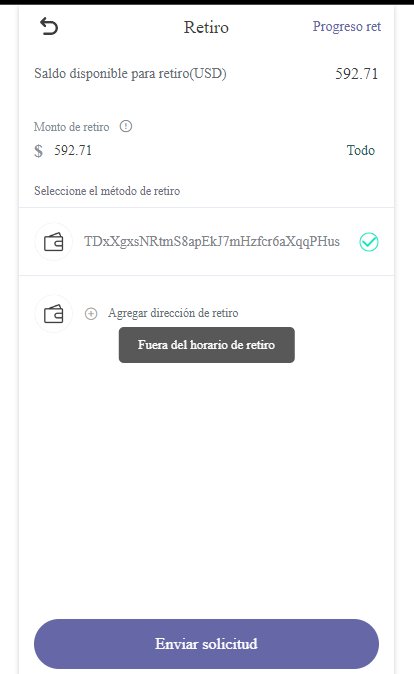Click wallet icon beside the TDxXgxs address
Image resolution: width=414 pixels, height=674 pixels.
tap(54, 242)
